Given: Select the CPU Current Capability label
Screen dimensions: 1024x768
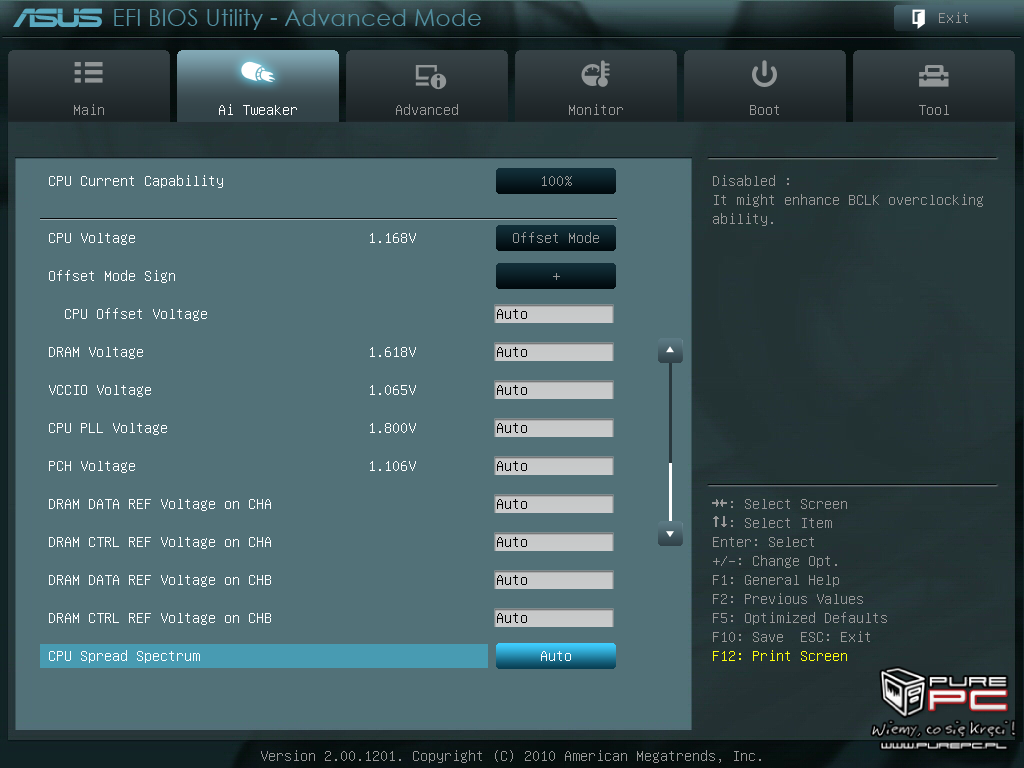Looking at the screenshot, I should coord(136,181).
